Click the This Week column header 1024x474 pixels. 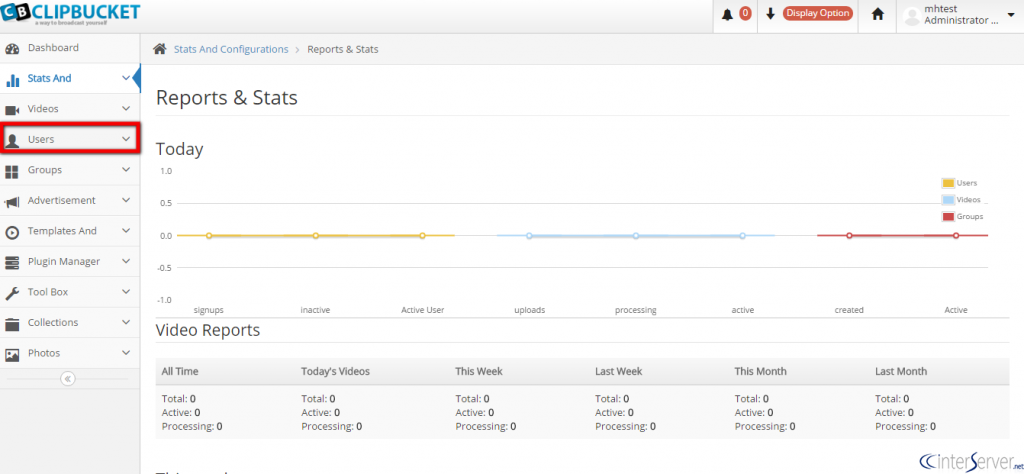point(479,371)
